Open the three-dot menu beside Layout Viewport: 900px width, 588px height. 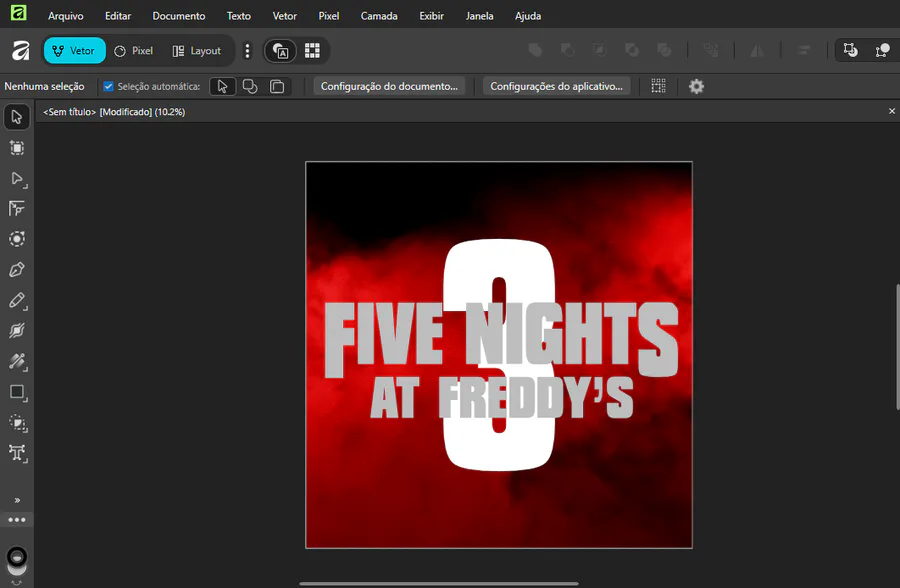[248, 51]
